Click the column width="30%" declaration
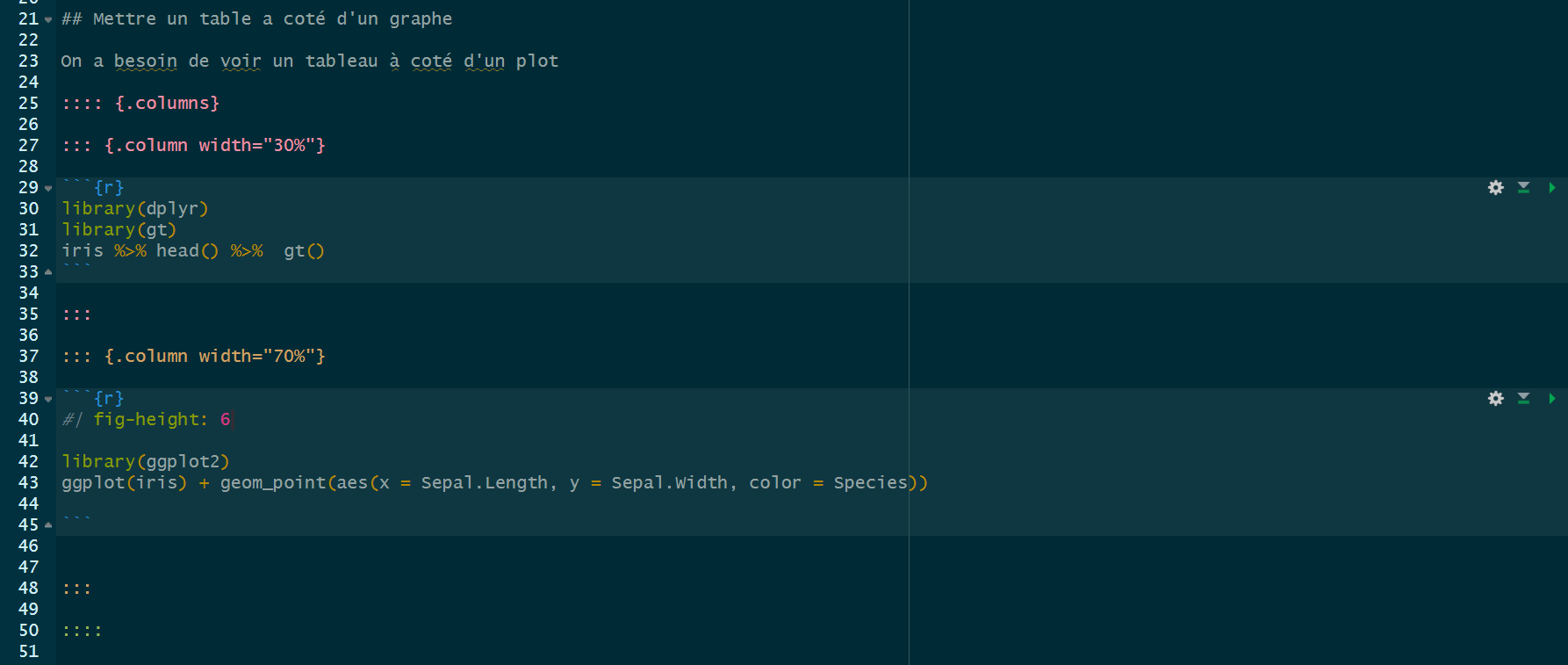The height and width of the screenshot is (665, 1568). [214, 146]
